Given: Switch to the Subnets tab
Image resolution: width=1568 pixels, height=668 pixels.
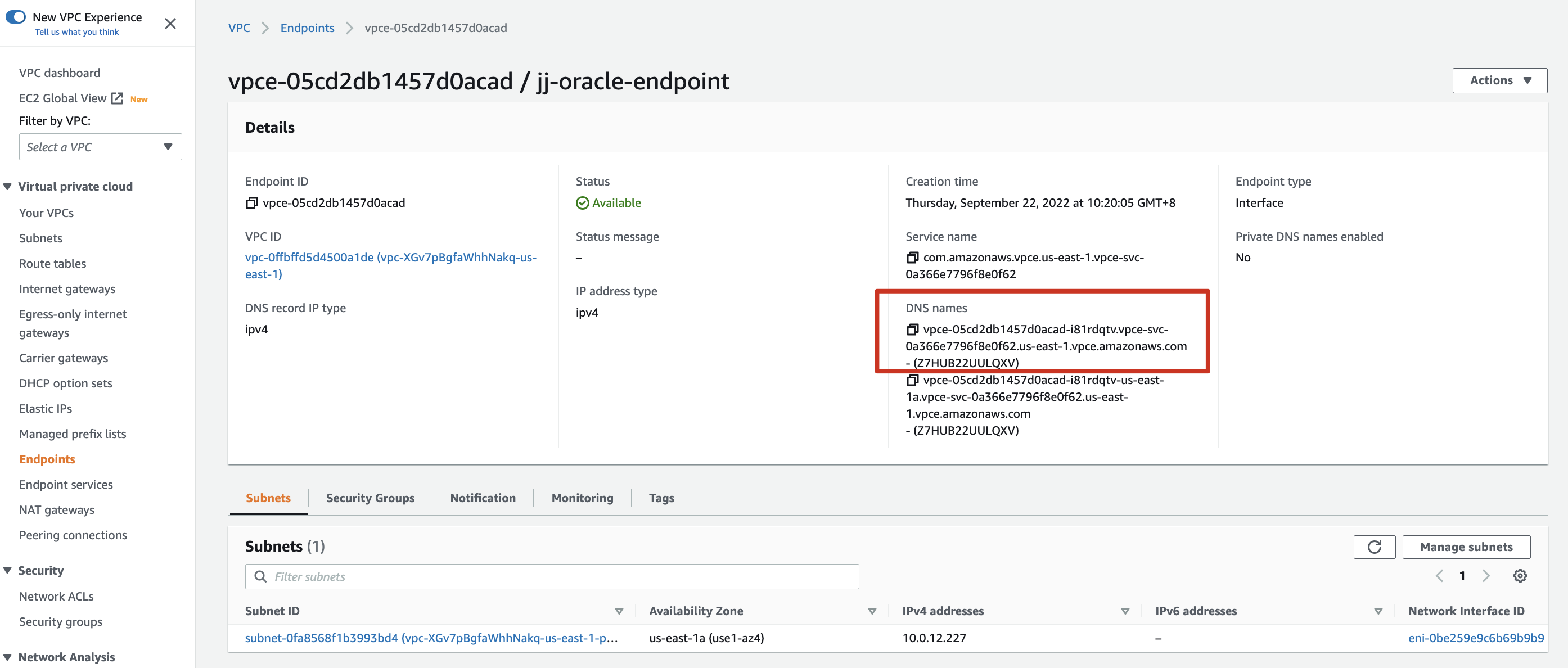Looking at the screenshot, I should pyautogui.click(x=268, y=498).
